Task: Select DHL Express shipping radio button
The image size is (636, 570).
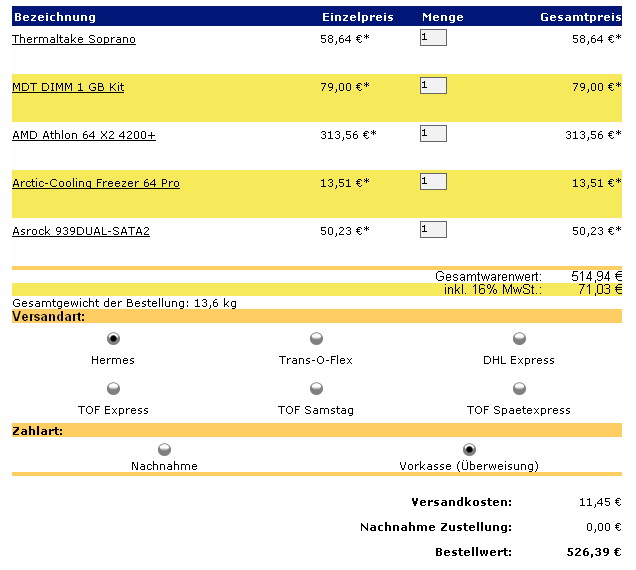Action: [520, 338]
